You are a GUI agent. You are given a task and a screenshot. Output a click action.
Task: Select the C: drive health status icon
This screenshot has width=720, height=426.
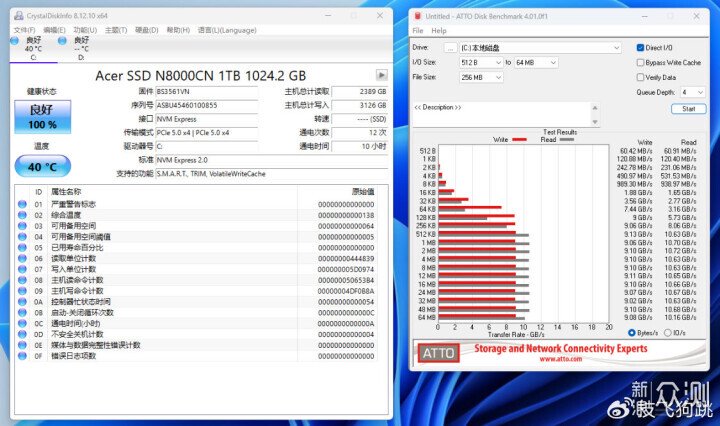tap(15, 41)
